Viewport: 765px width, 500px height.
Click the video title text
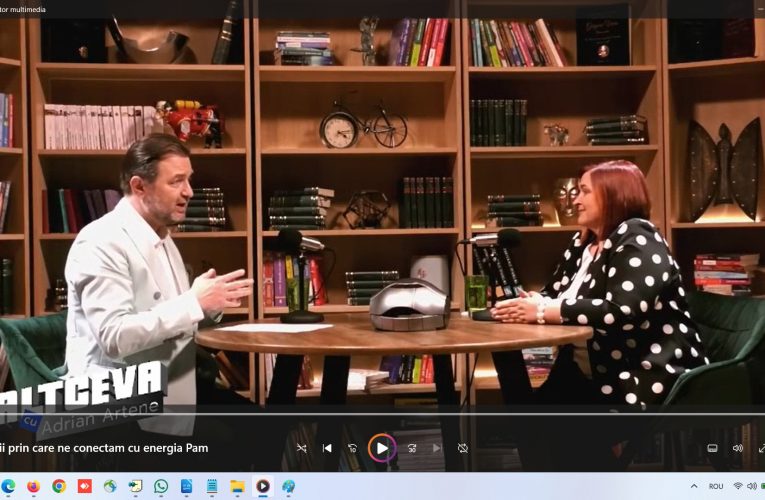104,448
